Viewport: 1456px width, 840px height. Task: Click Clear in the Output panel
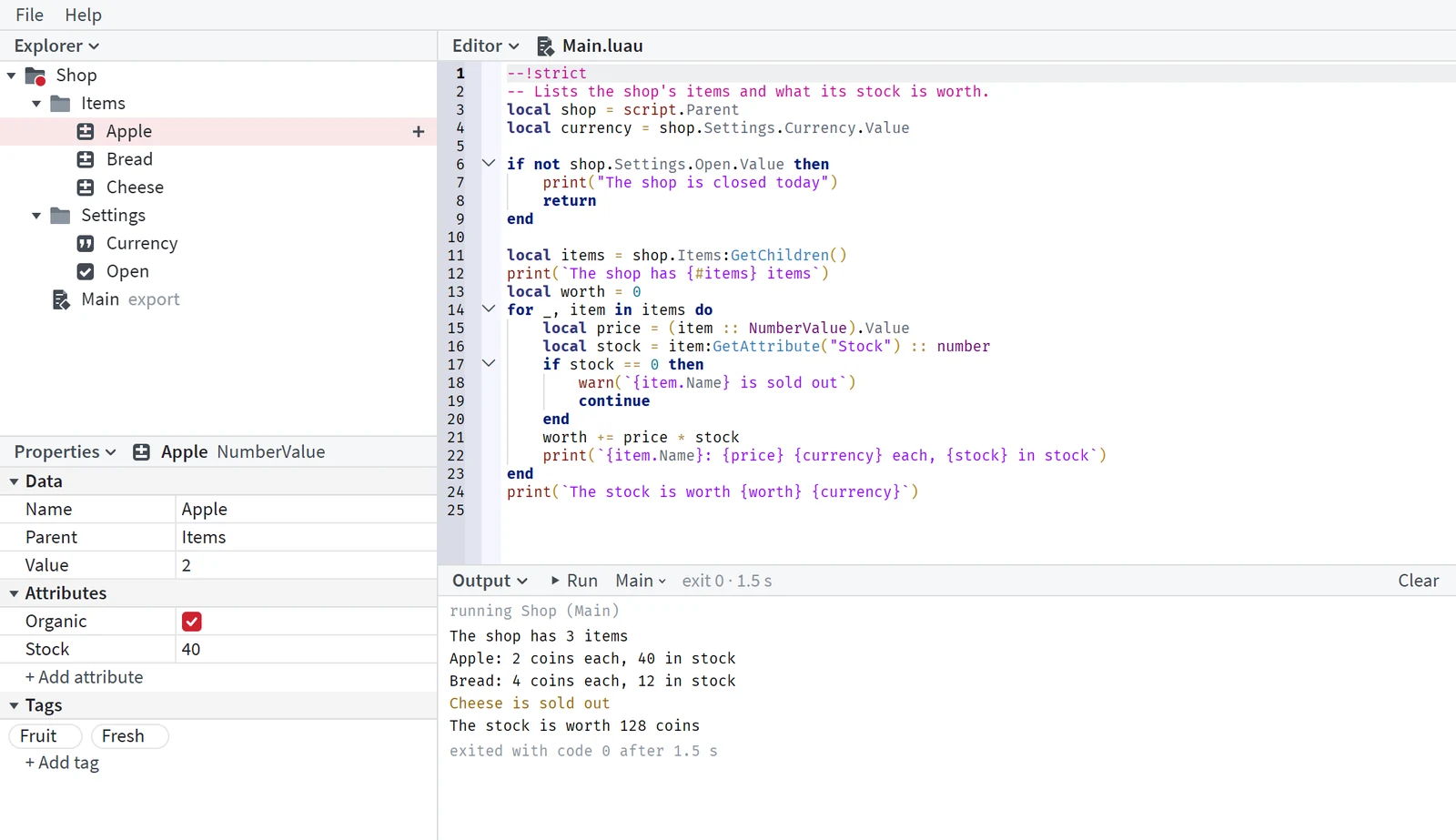click(1418, 581)
